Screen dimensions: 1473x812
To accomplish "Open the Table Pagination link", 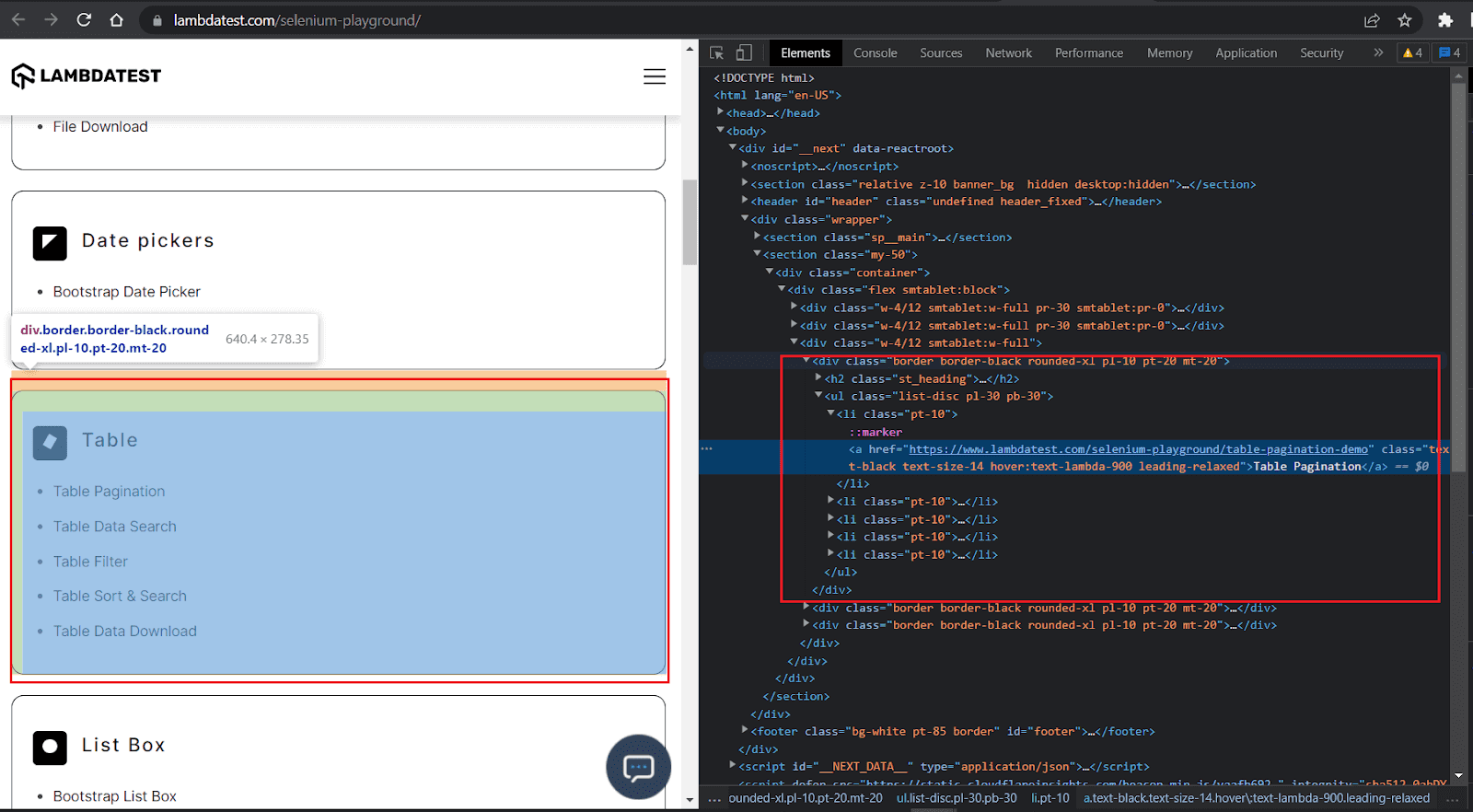I will pyautogui.click(x=110, y=492).
